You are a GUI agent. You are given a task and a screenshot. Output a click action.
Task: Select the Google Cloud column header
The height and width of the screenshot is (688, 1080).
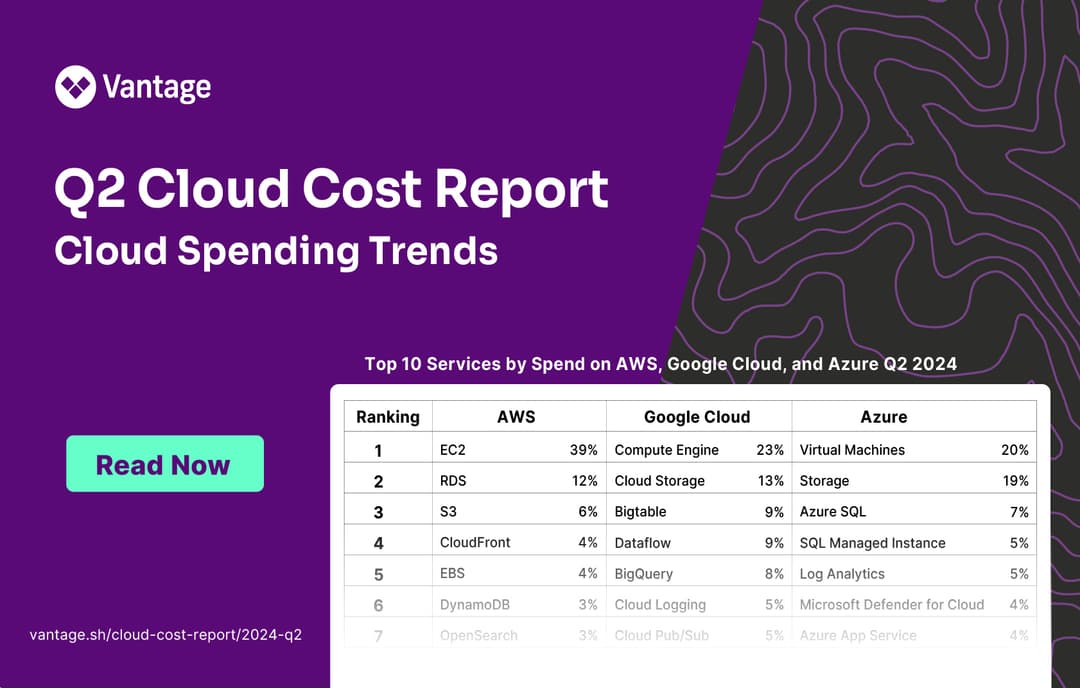click(x=697, y=417)
